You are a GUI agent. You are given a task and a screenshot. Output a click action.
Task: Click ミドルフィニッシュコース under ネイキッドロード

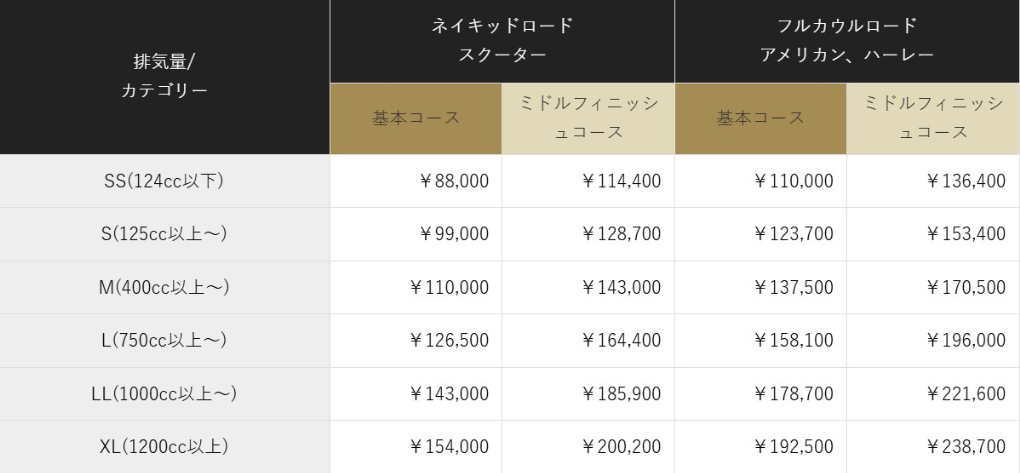588,118
